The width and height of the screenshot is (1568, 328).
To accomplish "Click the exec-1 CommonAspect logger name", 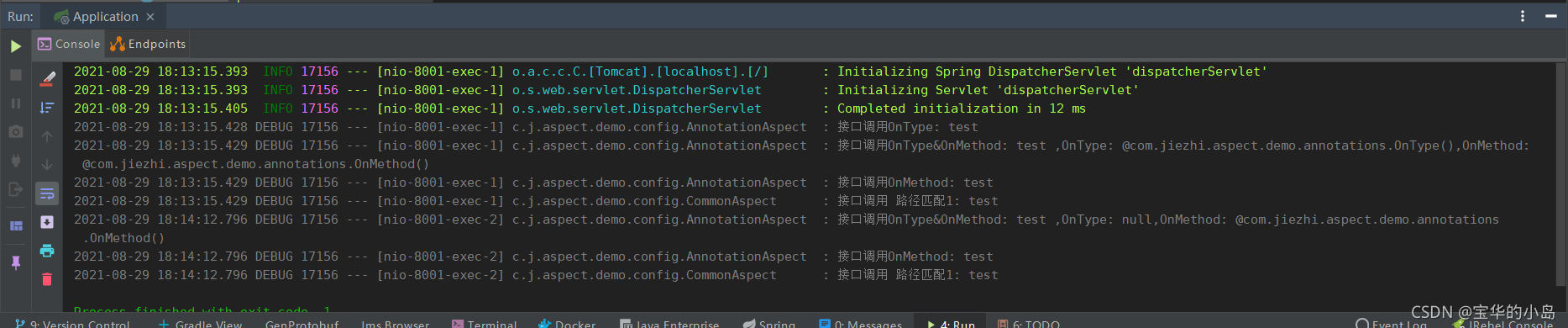I will click(x=644, y=201).
